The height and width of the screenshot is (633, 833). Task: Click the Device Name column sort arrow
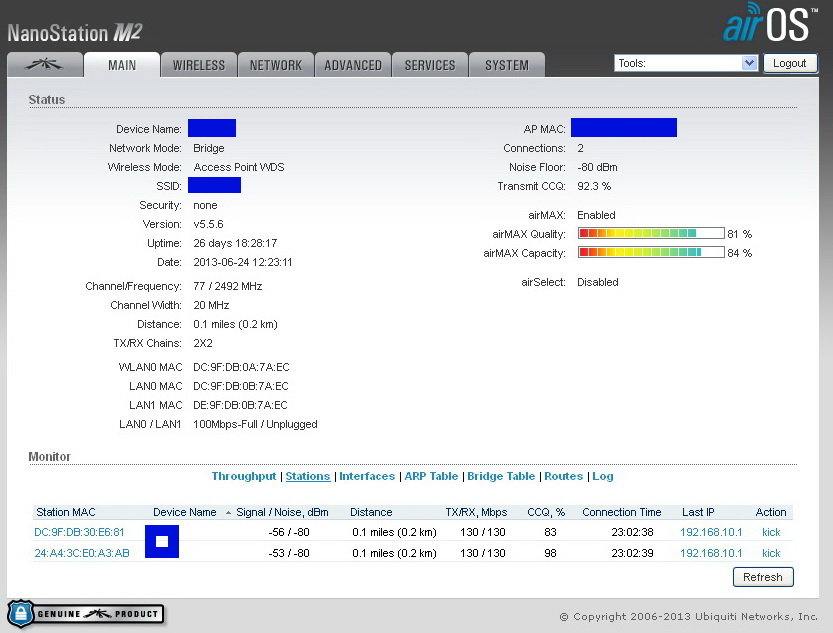click(x=227, y=512)
